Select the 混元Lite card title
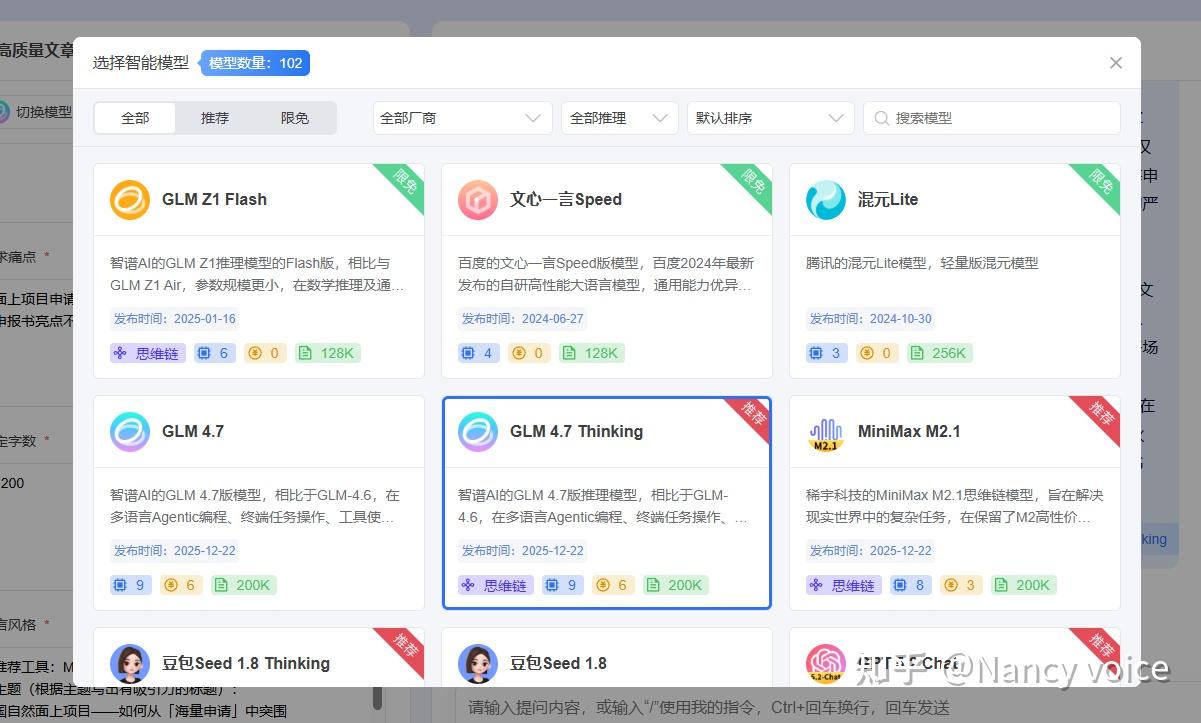 pyautogui.click(x=888, y=200)
